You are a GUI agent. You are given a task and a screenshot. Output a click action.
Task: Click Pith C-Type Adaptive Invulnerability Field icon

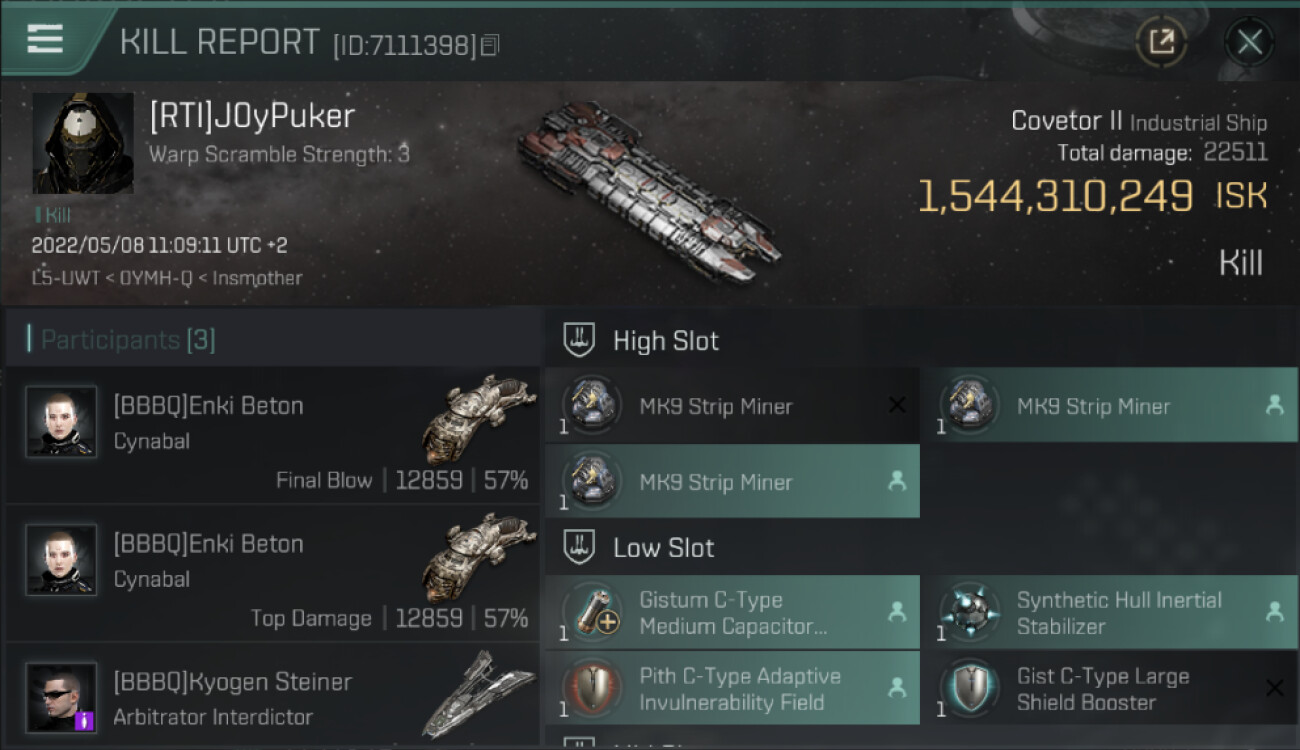coord(592,688)
